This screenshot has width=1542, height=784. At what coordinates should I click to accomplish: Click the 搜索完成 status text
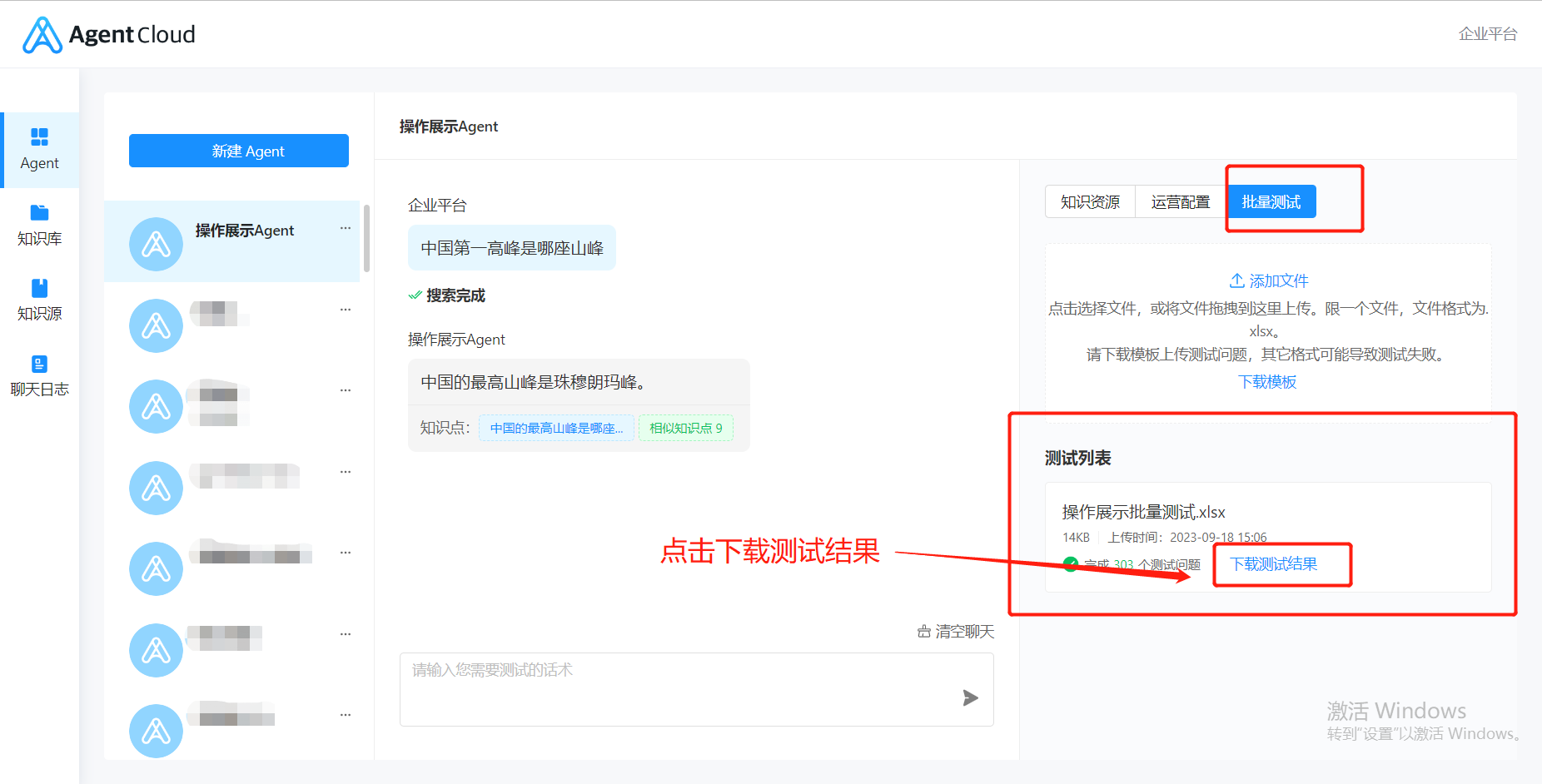pos(455,295)
